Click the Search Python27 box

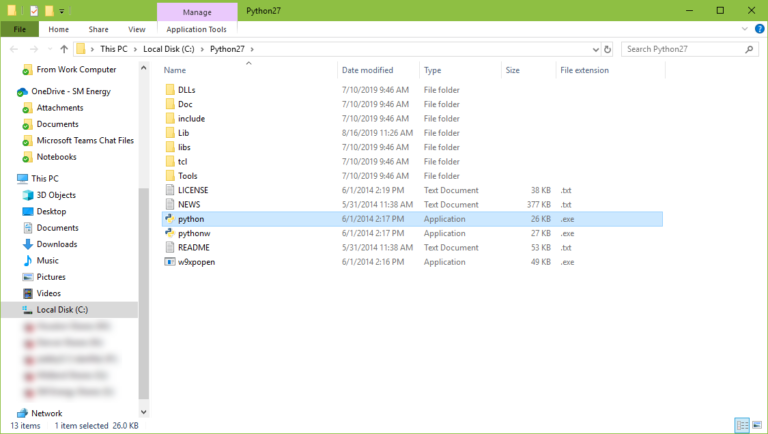(x=682, y=49)
